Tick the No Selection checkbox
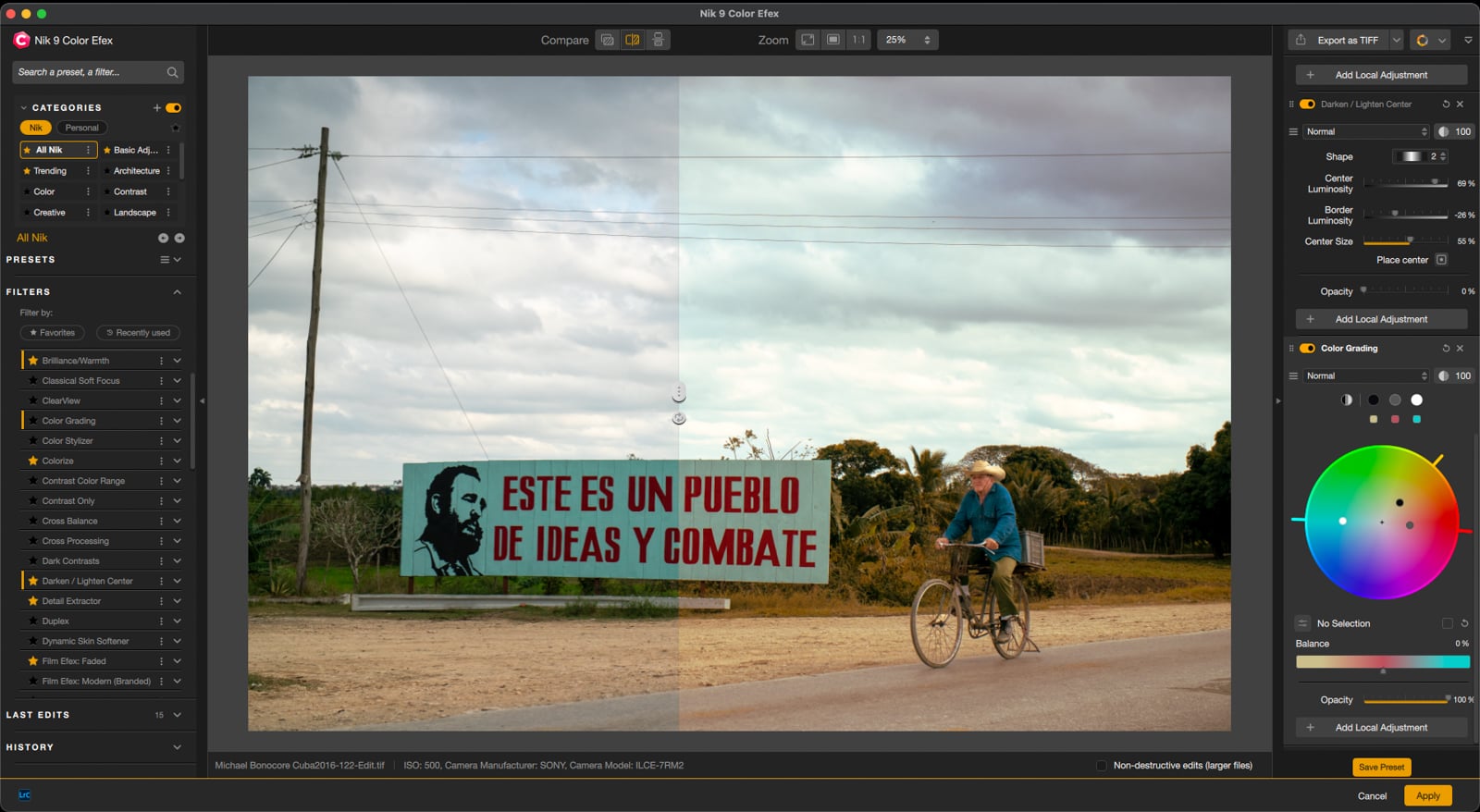 pyautogui.click(x=1448, y=623)
